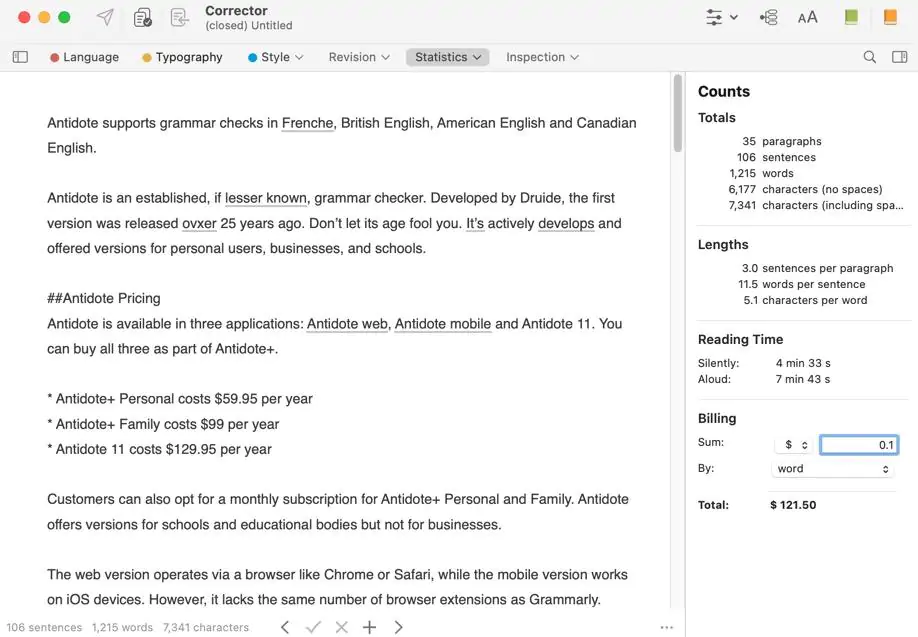Click the document return arrow icon
The image size is (918, 637).
pos(179,18)
